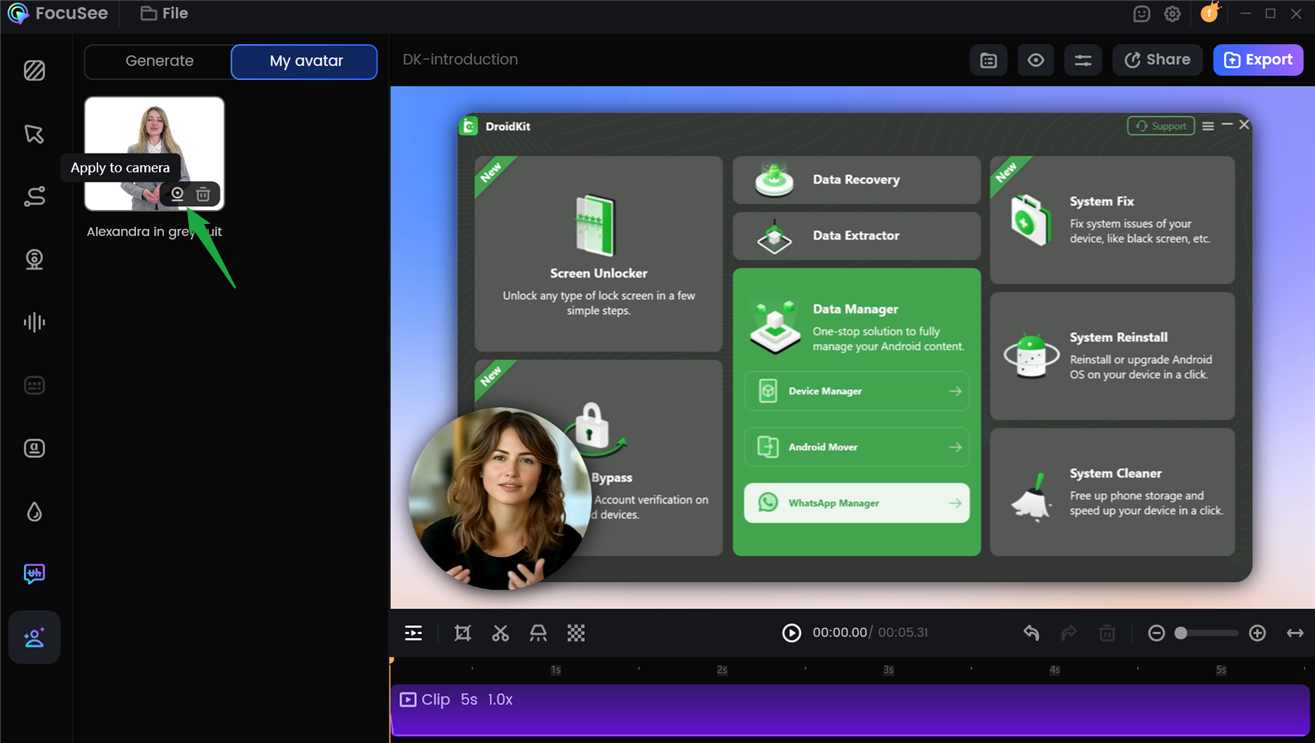
Task: Click the Apply to camera icon on avatar
Action: (177, 194)
